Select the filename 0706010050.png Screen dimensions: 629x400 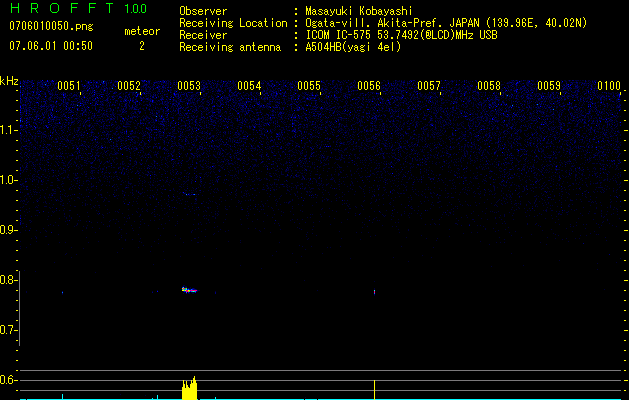click(51, 26)
